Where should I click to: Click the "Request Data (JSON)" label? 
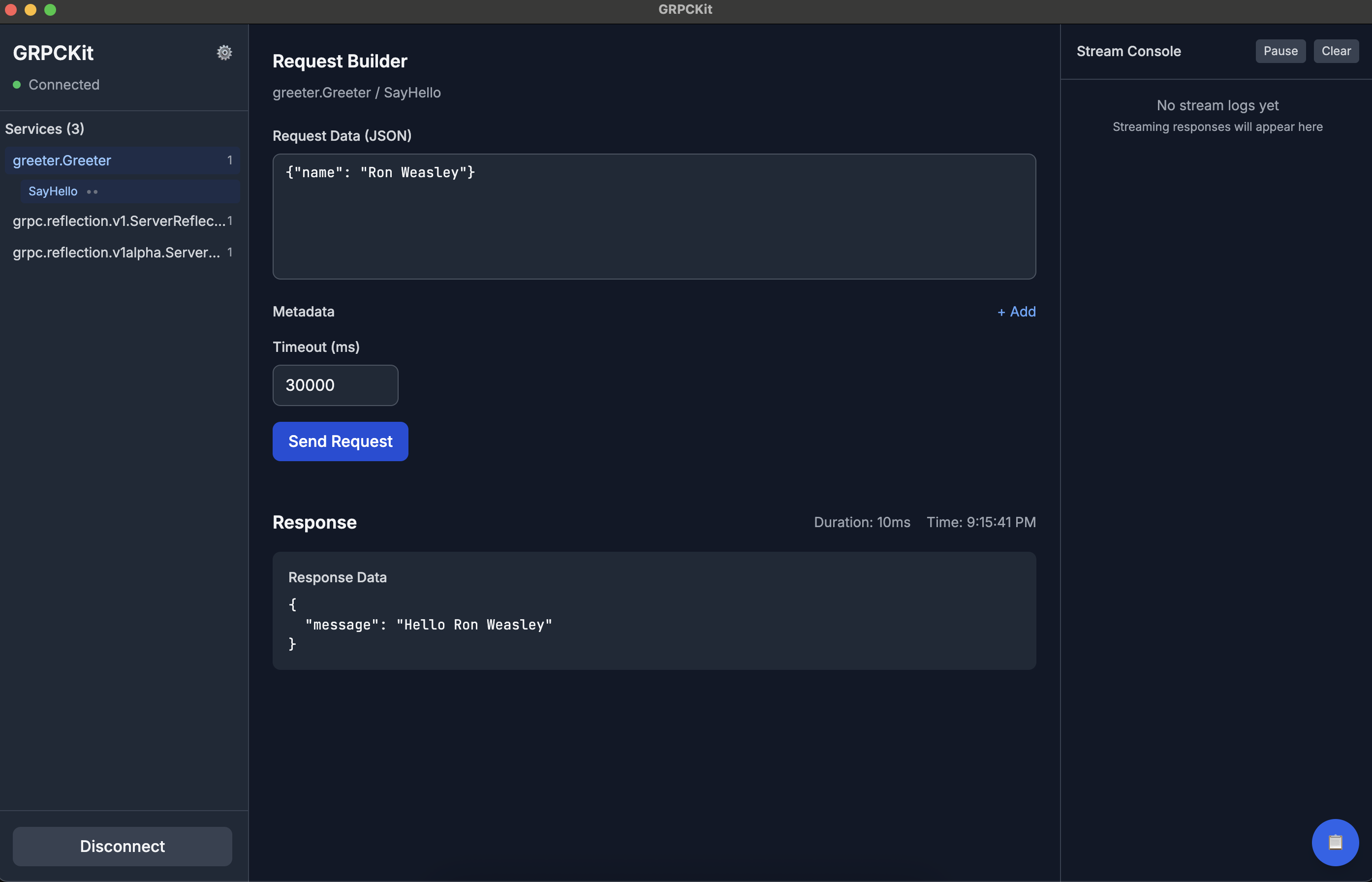click(342, 136)
